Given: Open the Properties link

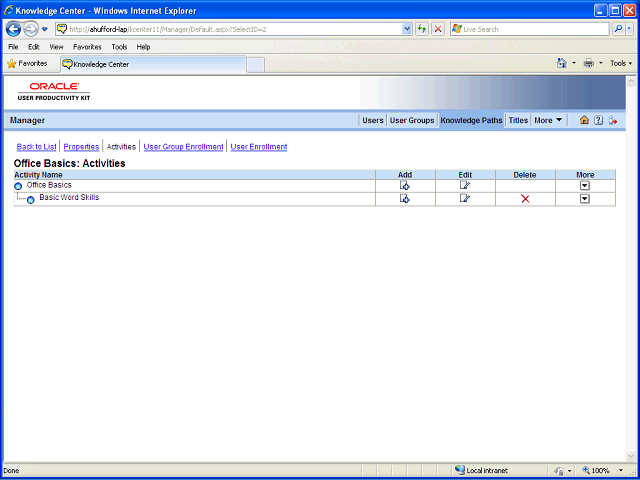Looking at the screenshot, I should [x=81, y=147].
